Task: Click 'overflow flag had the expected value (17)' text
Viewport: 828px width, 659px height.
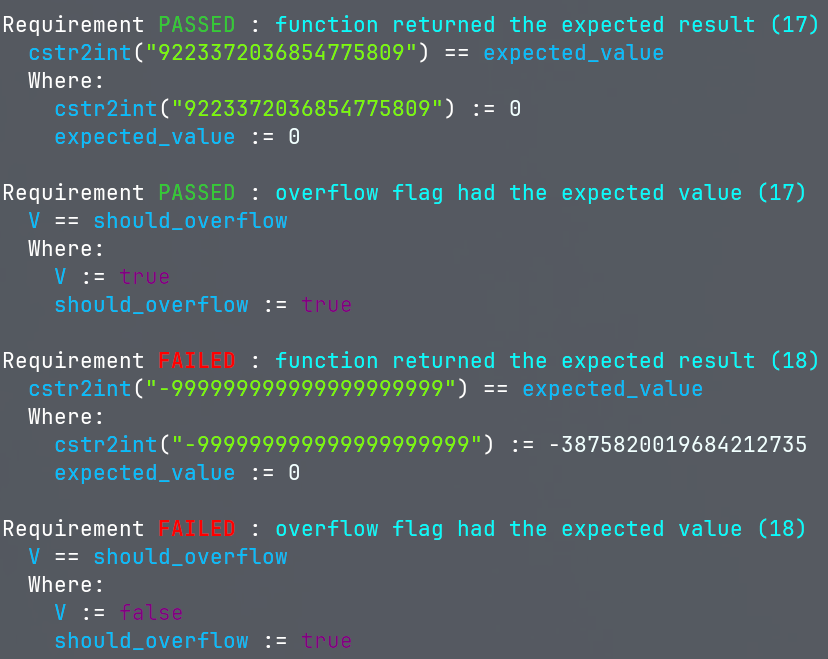Action: [x=540, y=192]
